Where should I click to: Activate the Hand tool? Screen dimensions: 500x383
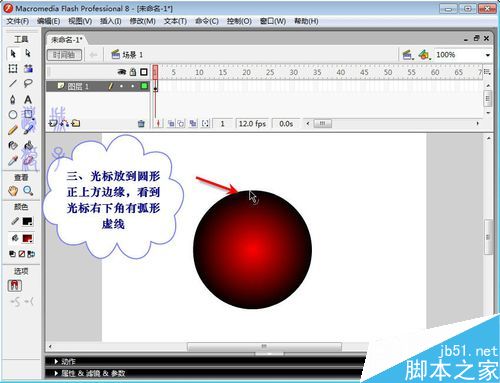[x=13, y=191]
